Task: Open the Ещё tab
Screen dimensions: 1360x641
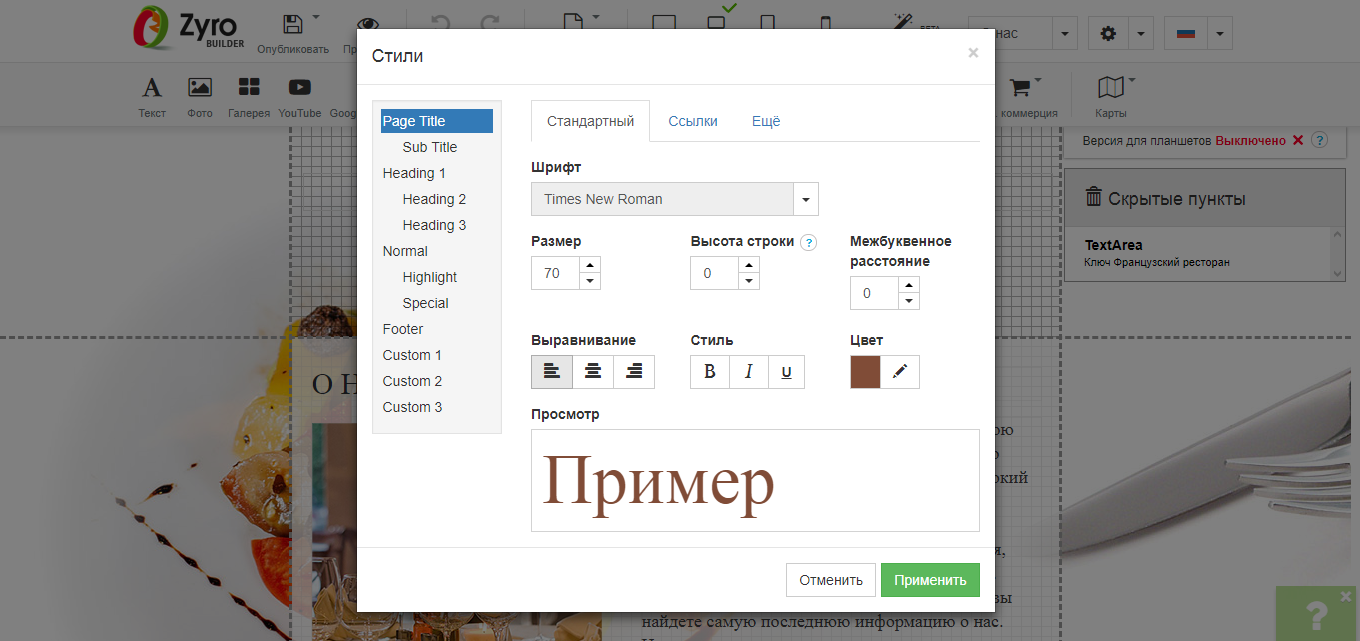Action: click(765, 120)
